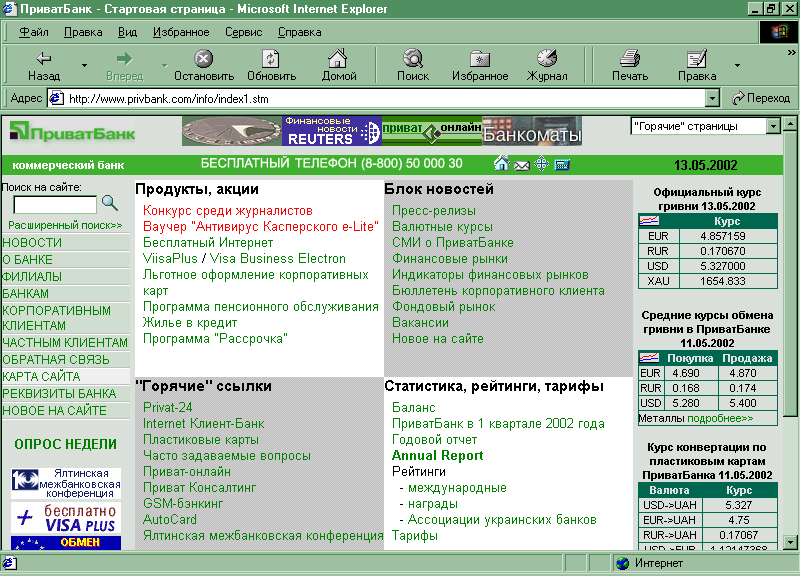Screen dimensions: 800x576
Task: Click the Назад (Back) toolbar button
Action: pos(44,65)
